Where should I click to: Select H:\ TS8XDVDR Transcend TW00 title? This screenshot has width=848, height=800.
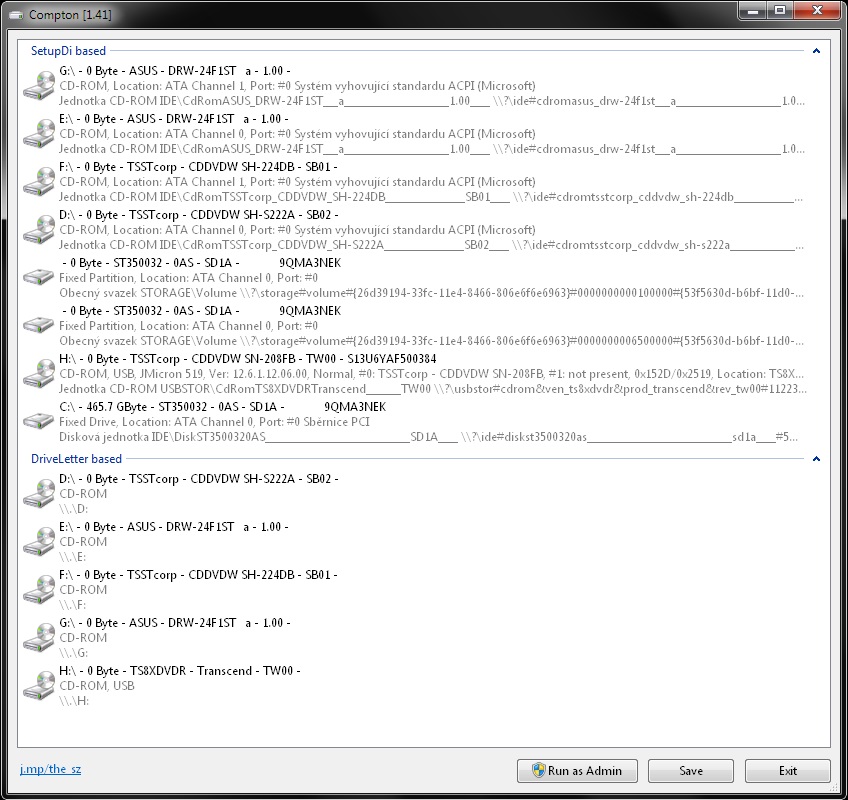click(x=180, y=671)
